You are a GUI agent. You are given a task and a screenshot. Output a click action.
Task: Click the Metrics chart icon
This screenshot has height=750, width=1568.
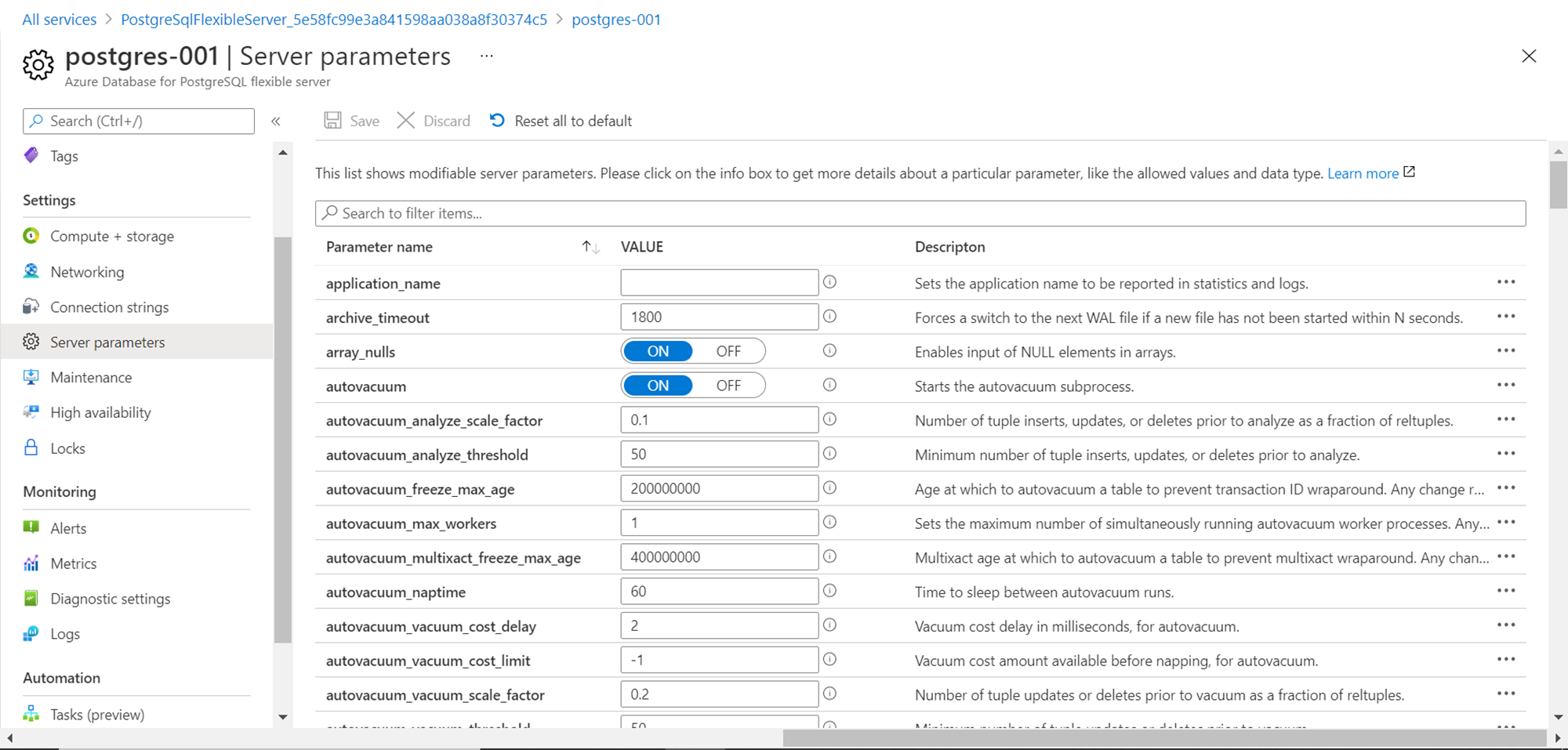[x=31, y=563]
